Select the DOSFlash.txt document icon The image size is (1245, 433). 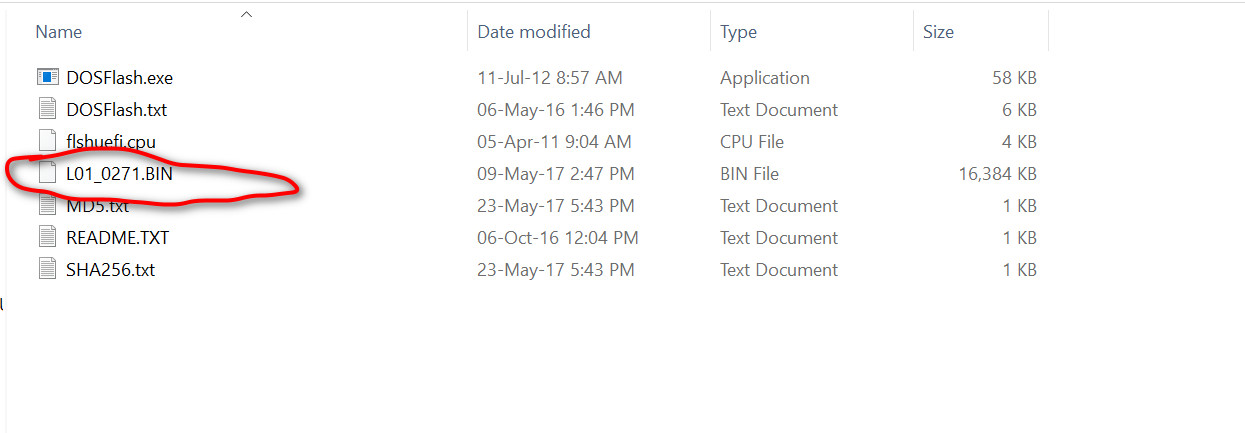tap(48, 110)
